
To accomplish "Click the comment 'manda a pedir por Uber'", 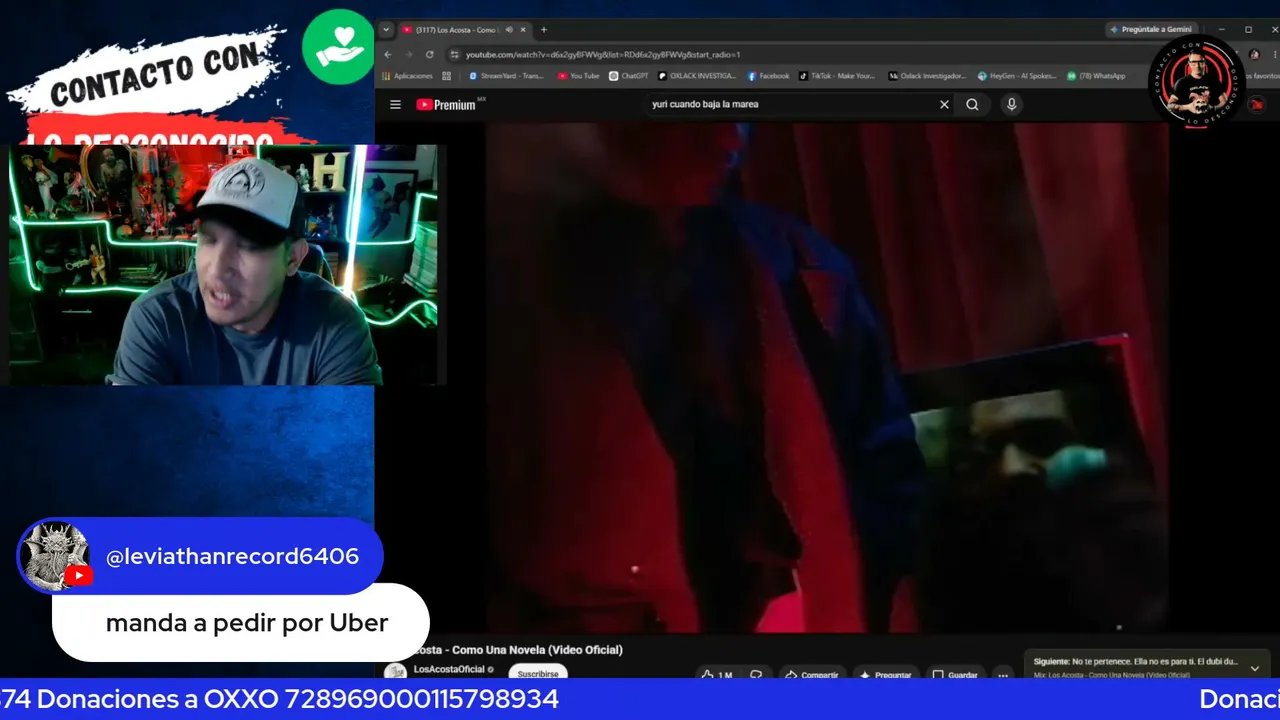I will (247, 623).
